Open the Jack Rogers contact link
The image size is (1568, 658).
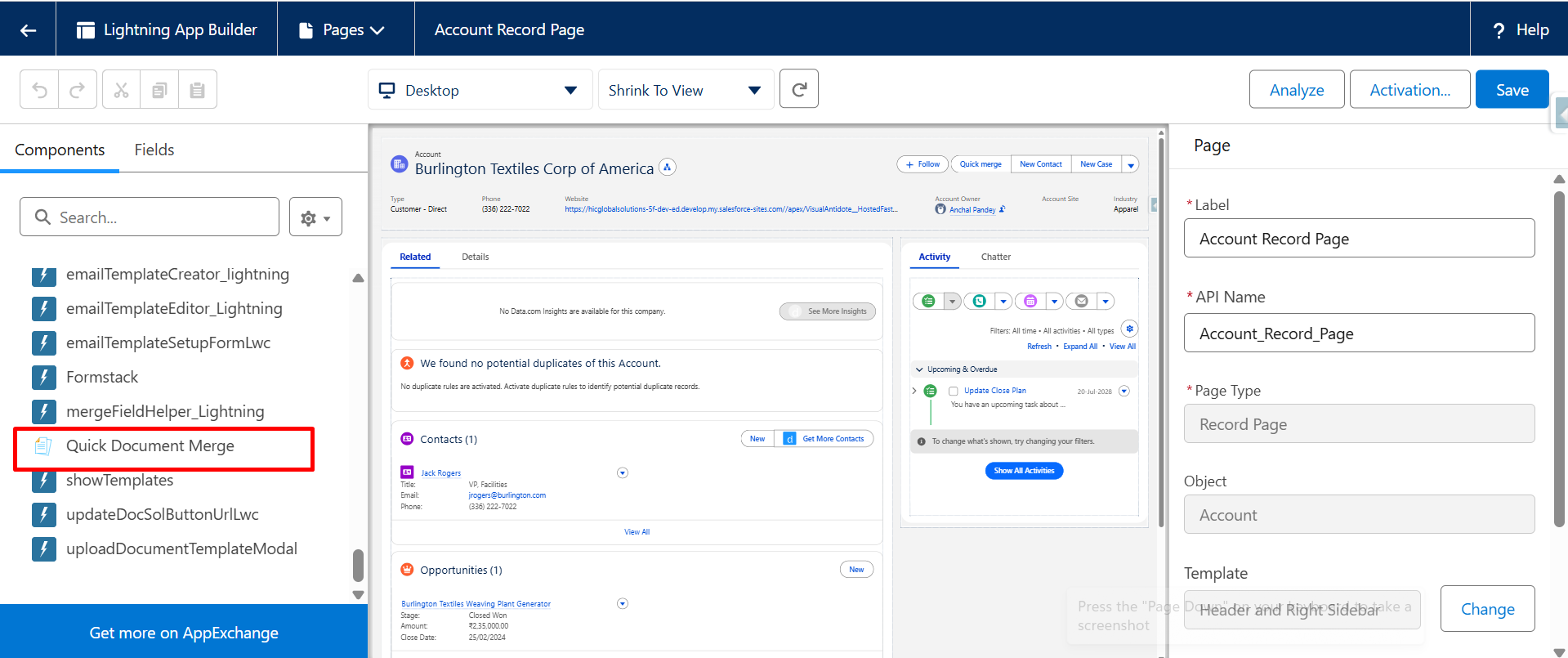tap(441, 473)
